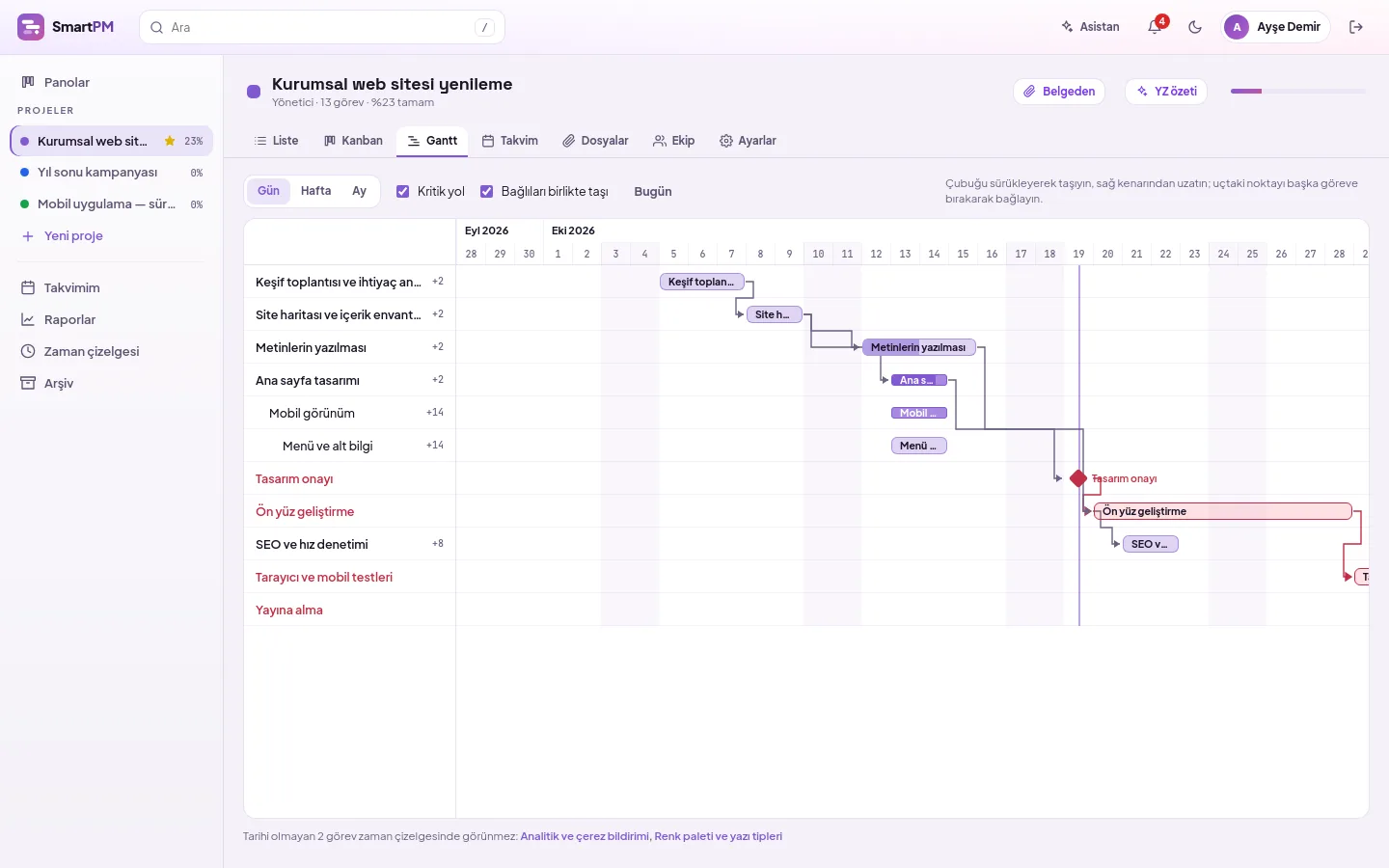Select the Ön yüz geliştirme Gantt bar
The image size is (1389, 868).
coord(1223,511)
